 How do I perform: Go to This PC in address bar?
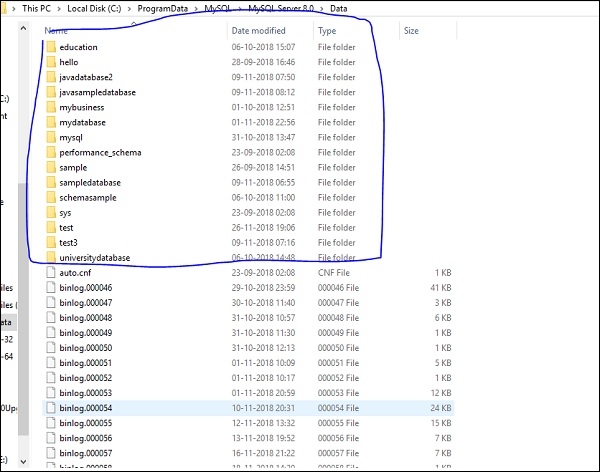point(36,8)
